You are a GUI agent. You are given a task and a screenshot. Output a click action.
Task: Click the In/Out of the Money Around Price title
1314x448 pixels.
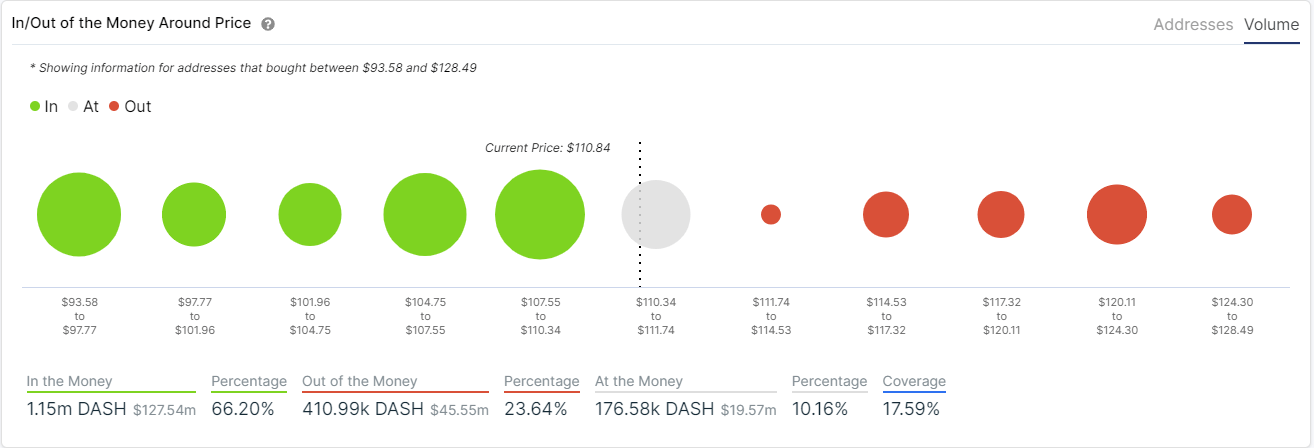tap(131, 23)
